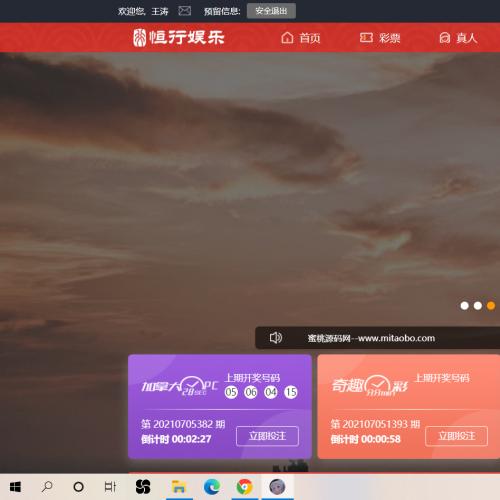Screen dimensions: 500x500
Task: Open Windows Start menu
Action: pyautogui.click(x=15, y=487)
